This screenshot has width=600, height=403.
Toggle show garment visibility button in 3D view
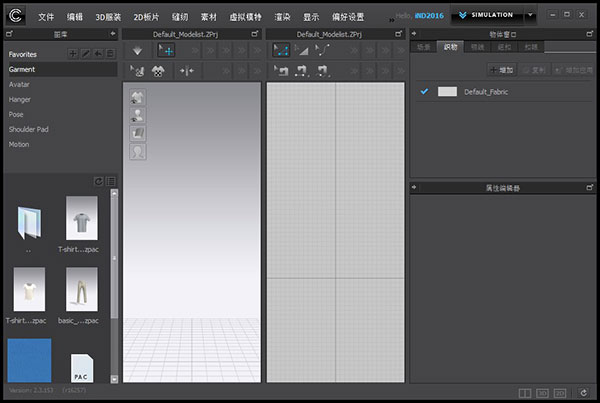click(137, 97)
